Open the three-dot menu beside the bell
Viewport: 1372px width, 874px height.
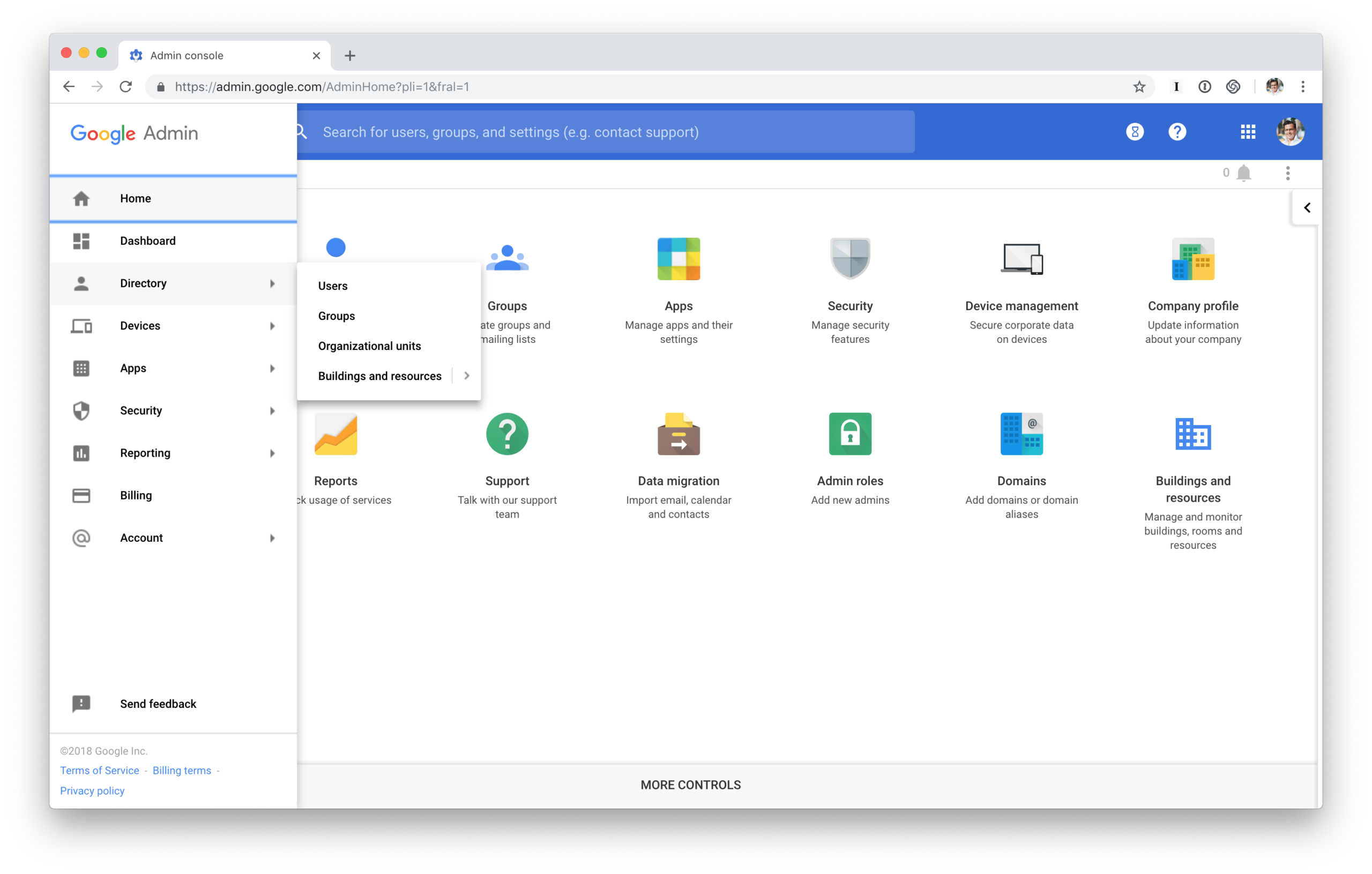(1288, 173)
